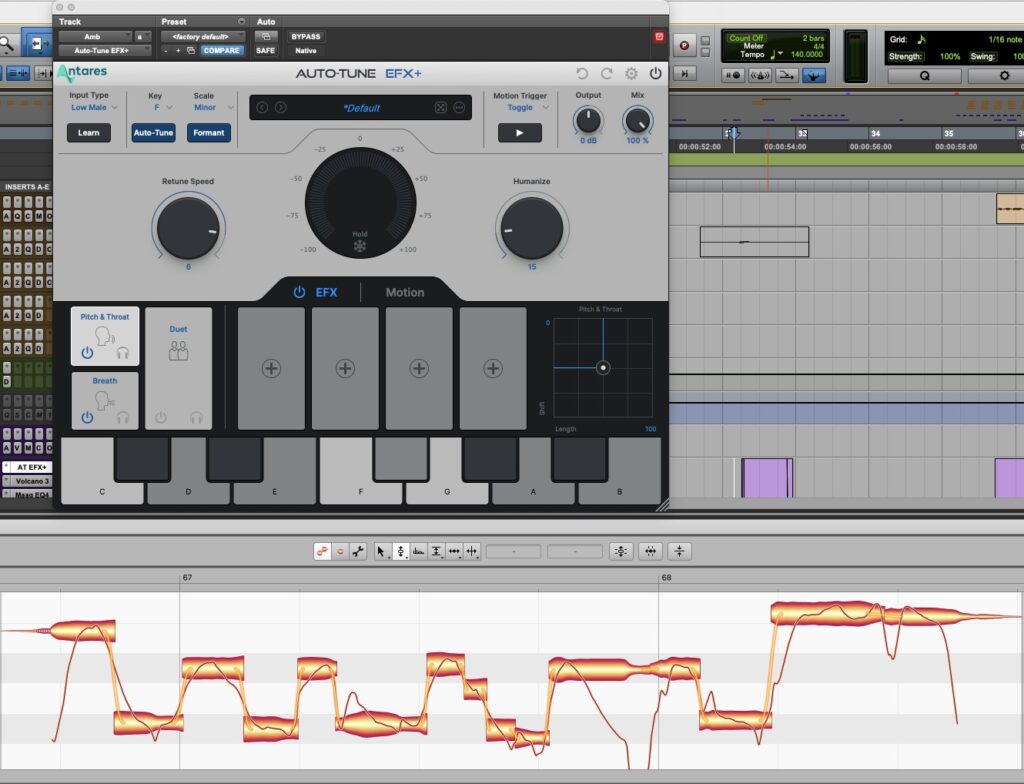The height and width of the screenshot is (784, 1024).
Task: Select the Melodyne formant tool
Action: (x=419, y=551)
